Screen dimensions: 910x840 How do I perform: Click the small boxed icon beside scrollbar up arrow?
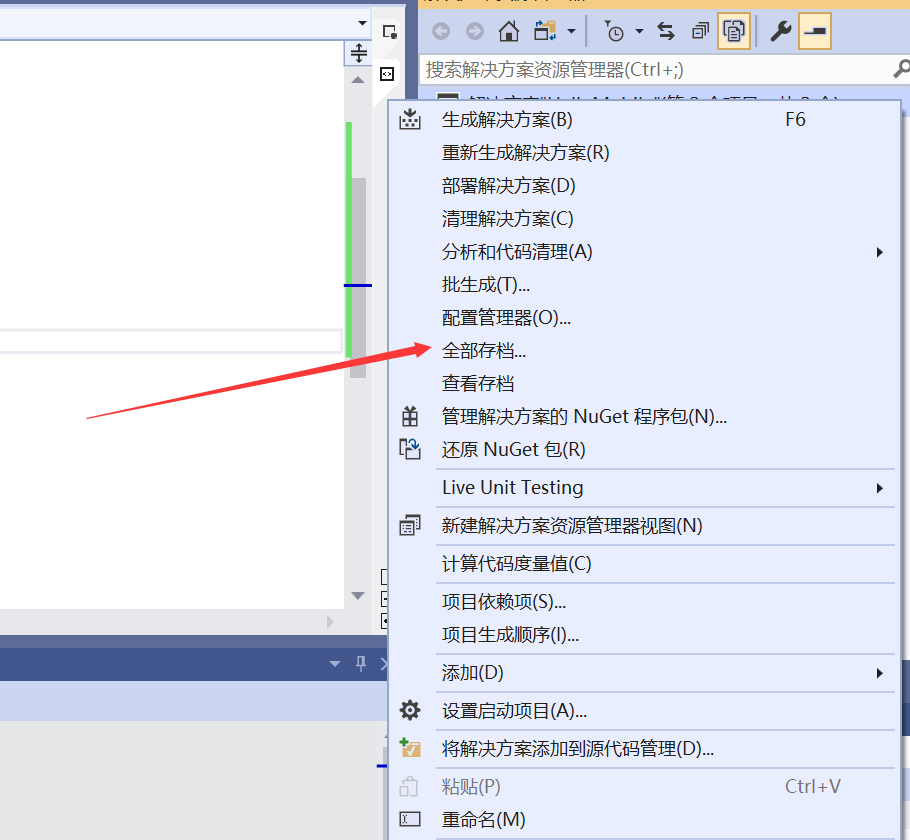click(387, 74)
